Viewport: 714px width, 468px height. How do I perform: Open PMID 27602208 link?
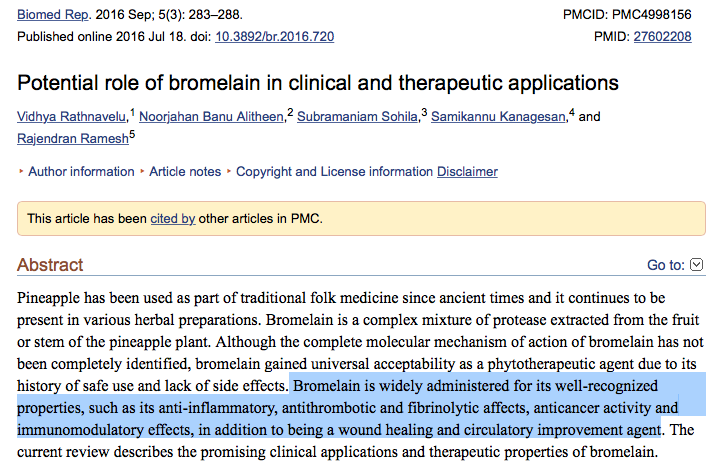663,36
